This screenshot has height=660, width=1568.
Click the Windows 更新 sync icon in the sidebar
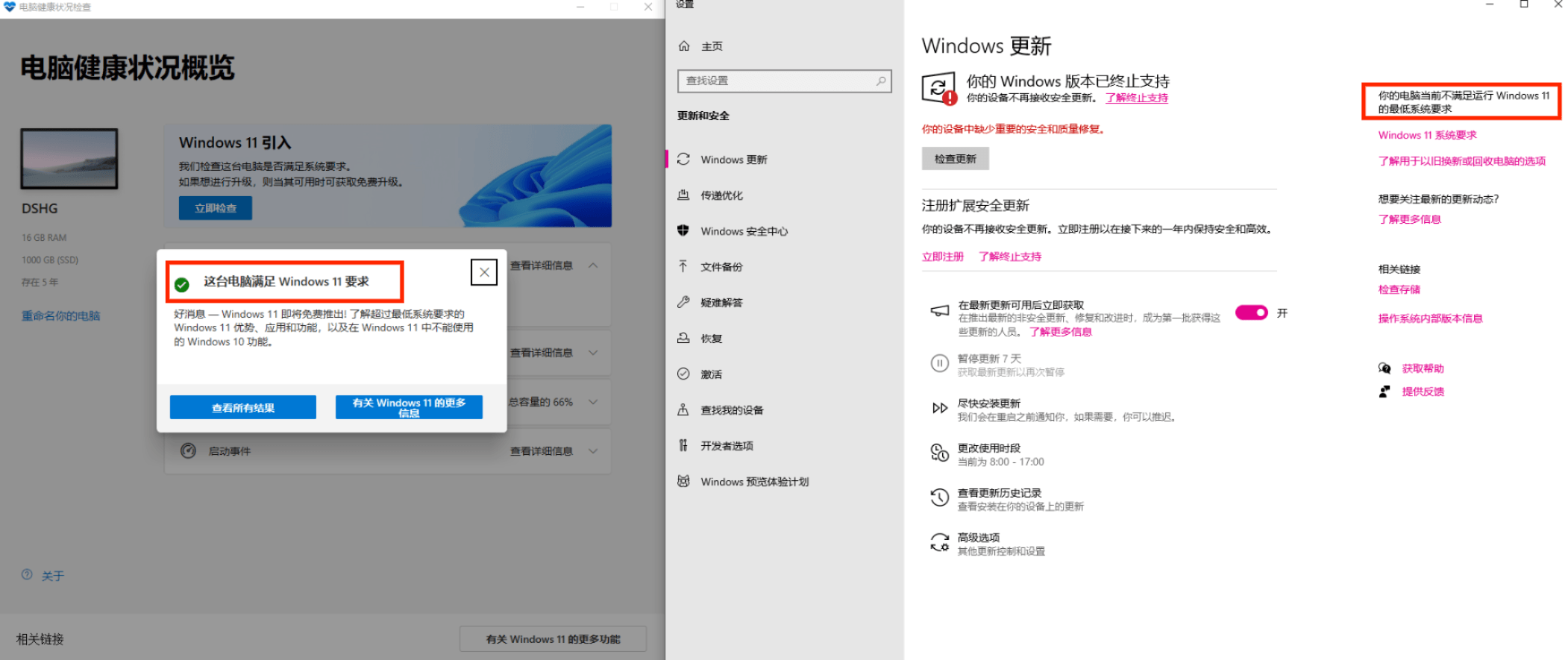pos(683,159)
